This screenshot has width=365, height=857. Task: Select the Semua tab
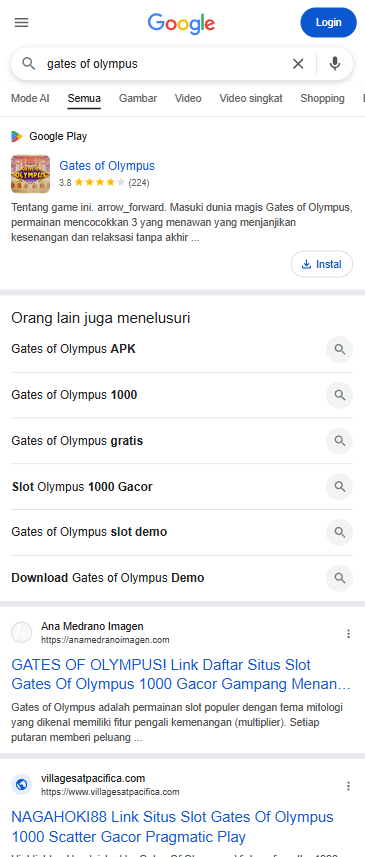tap(84, 98)
